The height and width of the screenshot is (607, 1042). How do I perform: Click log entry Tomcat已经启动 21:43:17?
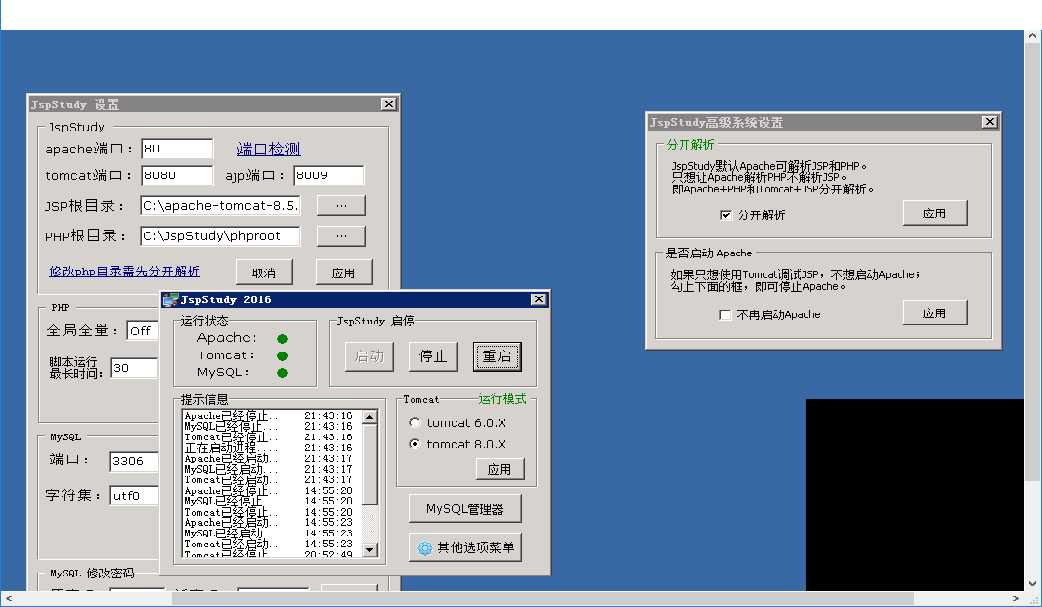[268, 480]
